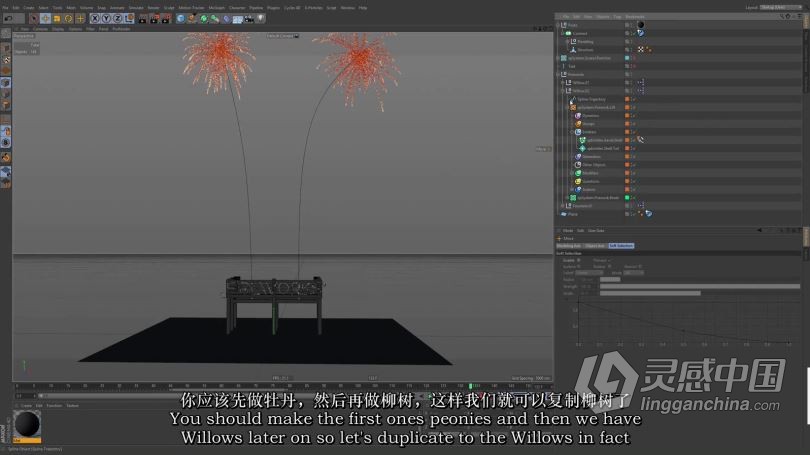Adjust the Strength slider
Image resolution: width=810 pixels, height=455 pixels.
point(700,286)
